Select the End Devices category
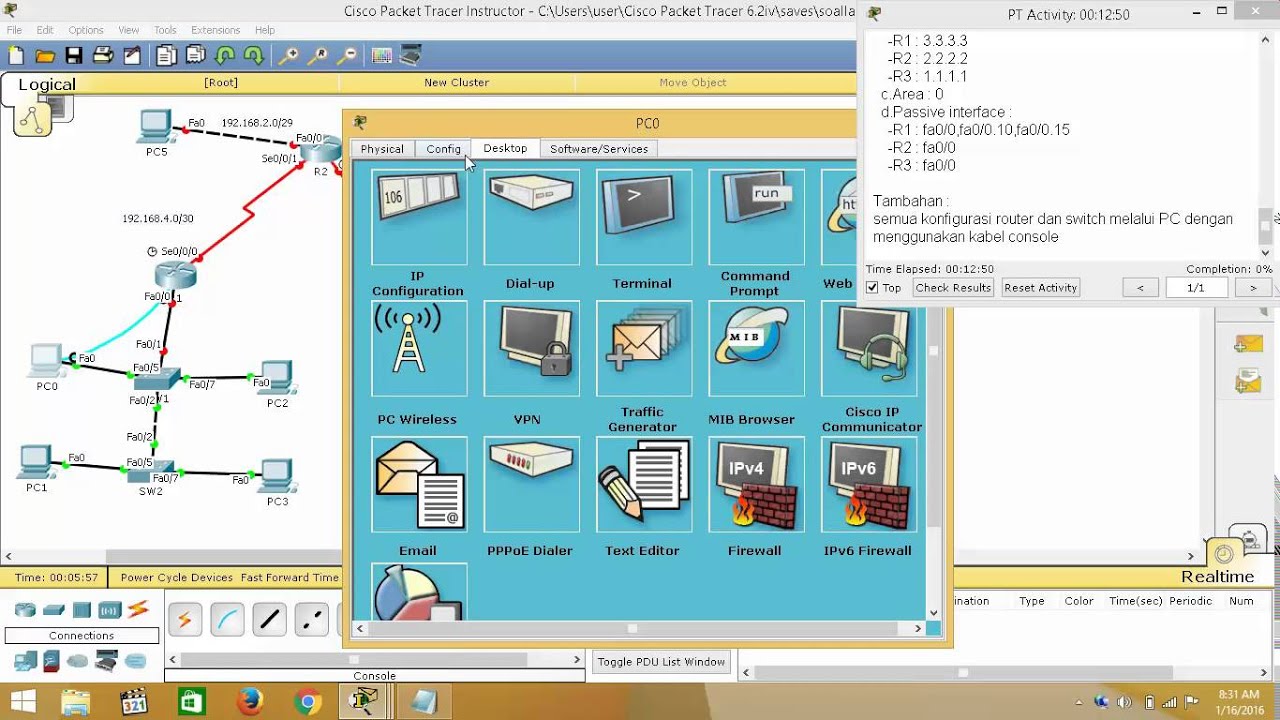Image resolution: width=1280 pixels, height=720 pixels. (25, 661)
